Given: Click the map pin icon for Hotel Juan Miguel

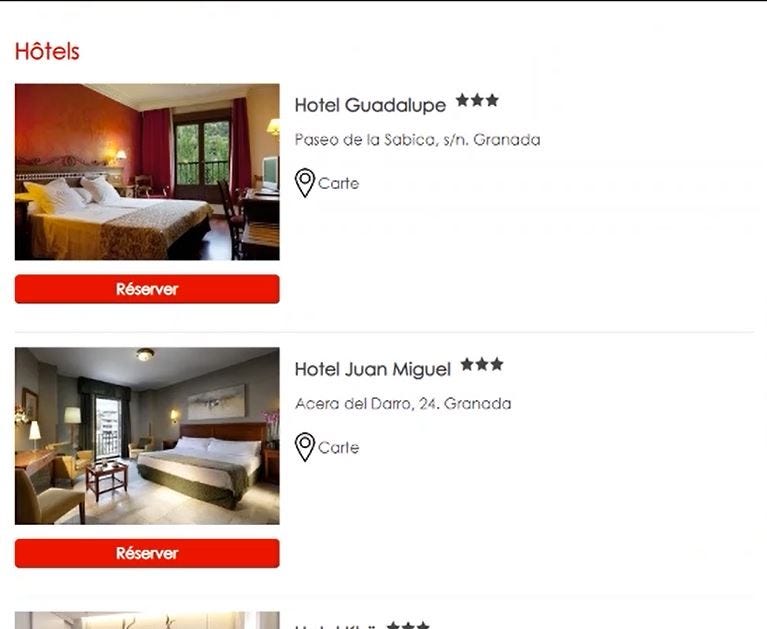Looking at the screenshot, I should 305,447.
